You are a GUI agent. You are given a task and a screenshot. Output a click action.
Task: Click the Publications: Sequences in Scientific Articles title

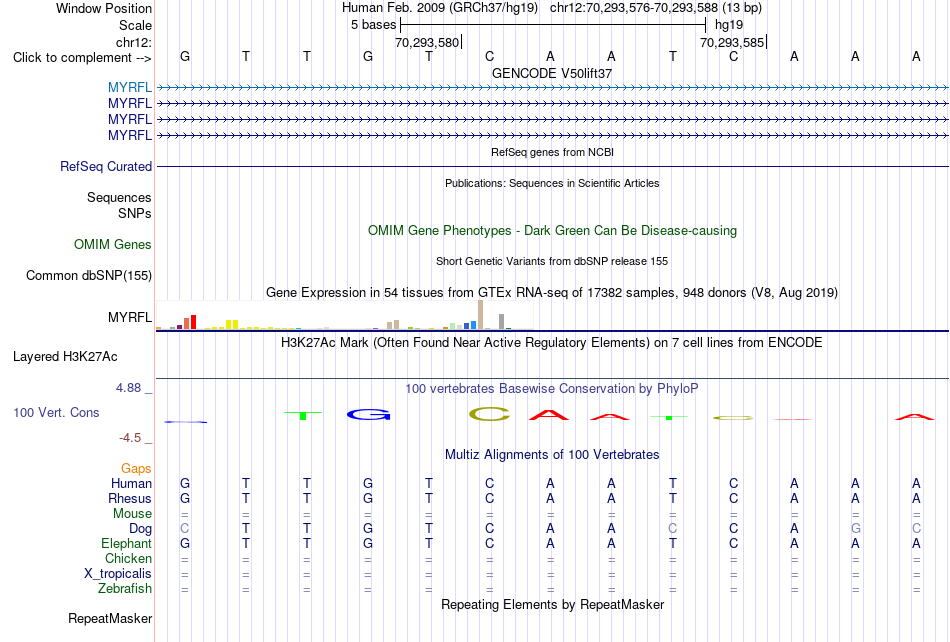(552, 183)
